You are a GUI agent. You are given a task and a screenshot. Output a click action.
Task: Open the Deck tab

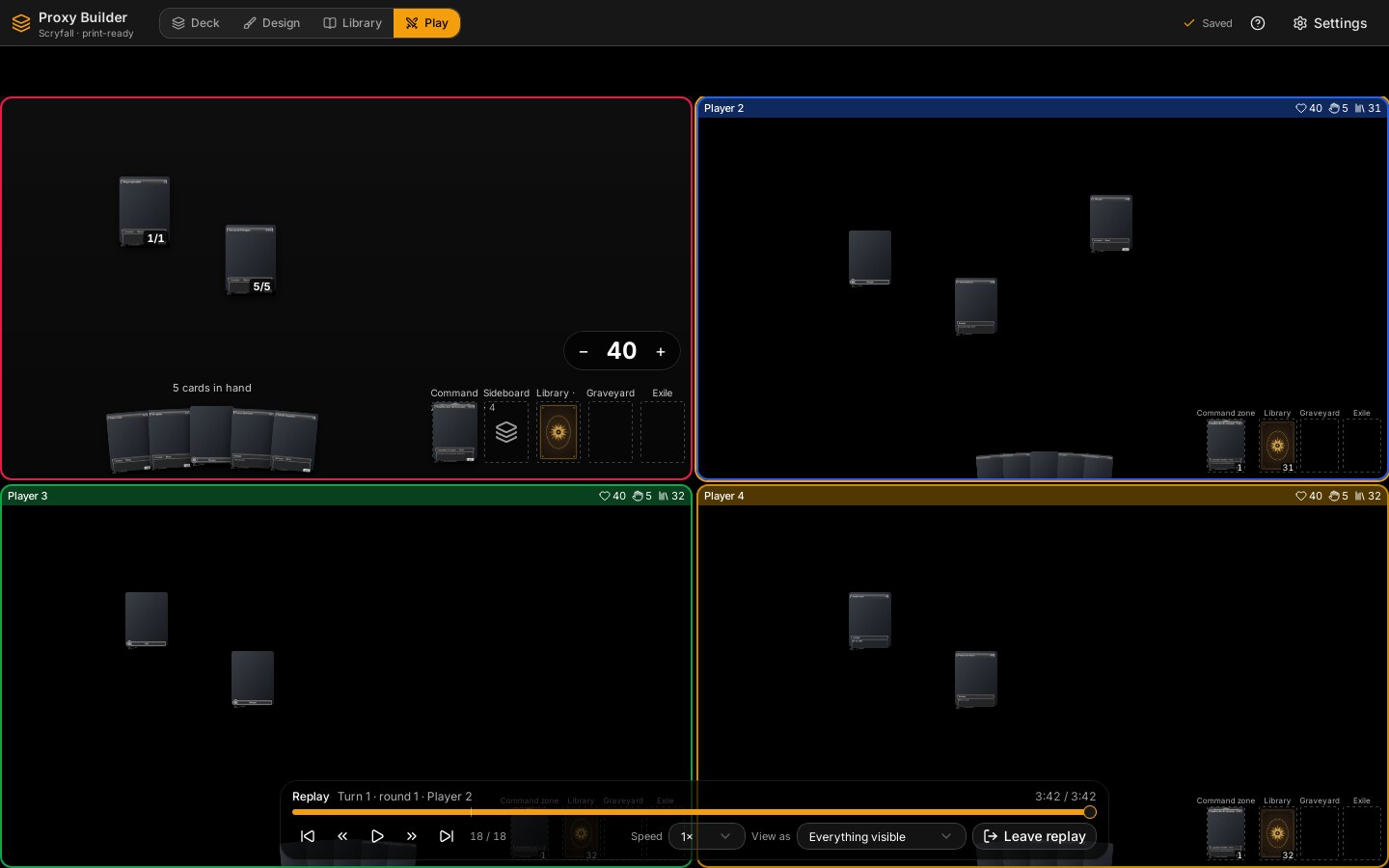[196, 23]
